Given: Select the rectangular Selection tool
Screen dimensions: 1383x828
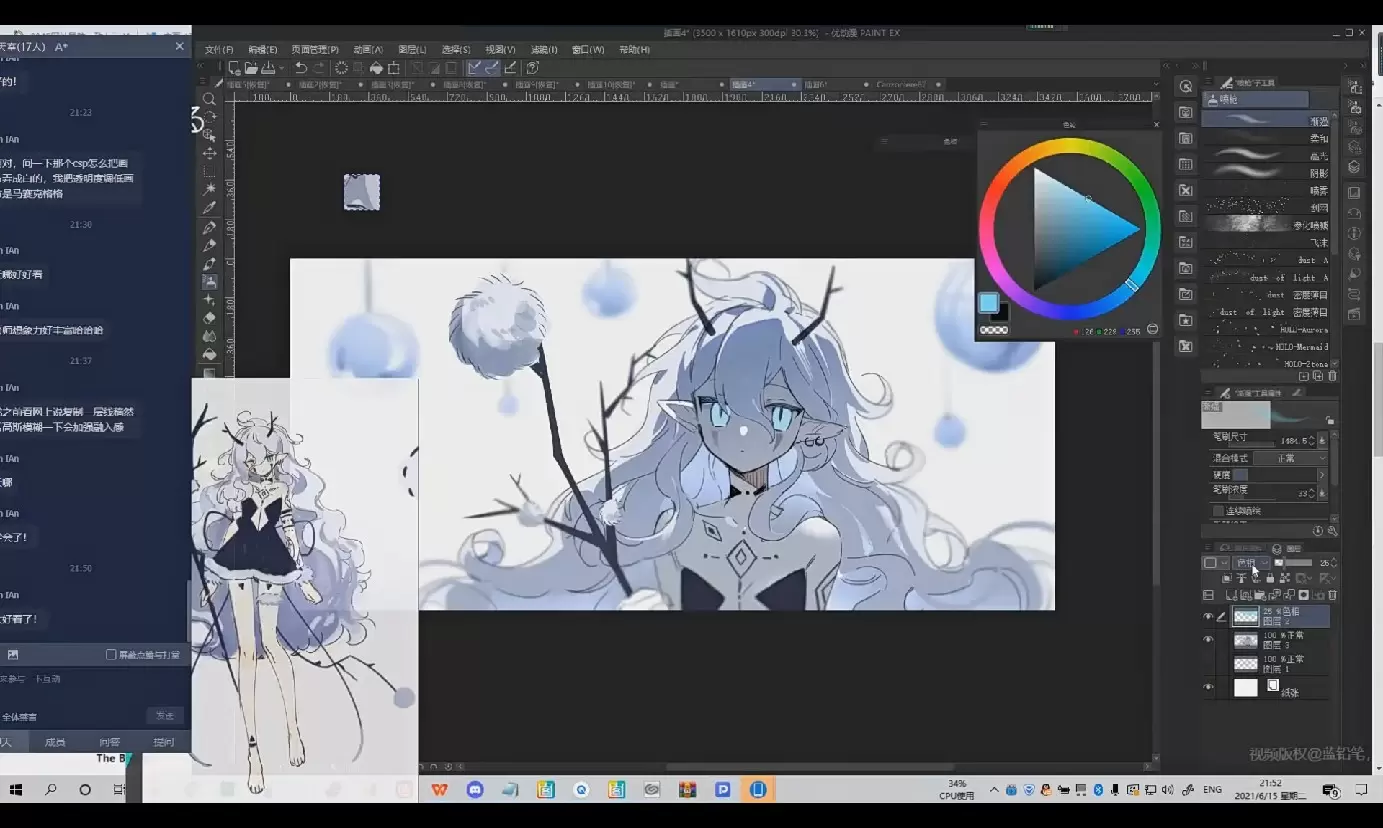Looking at the screenshot, I should [x=210, y=171].
